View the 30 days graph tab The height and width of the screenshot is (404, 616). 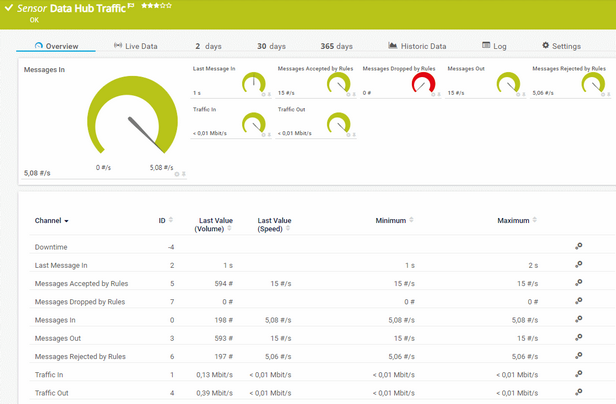269,46
